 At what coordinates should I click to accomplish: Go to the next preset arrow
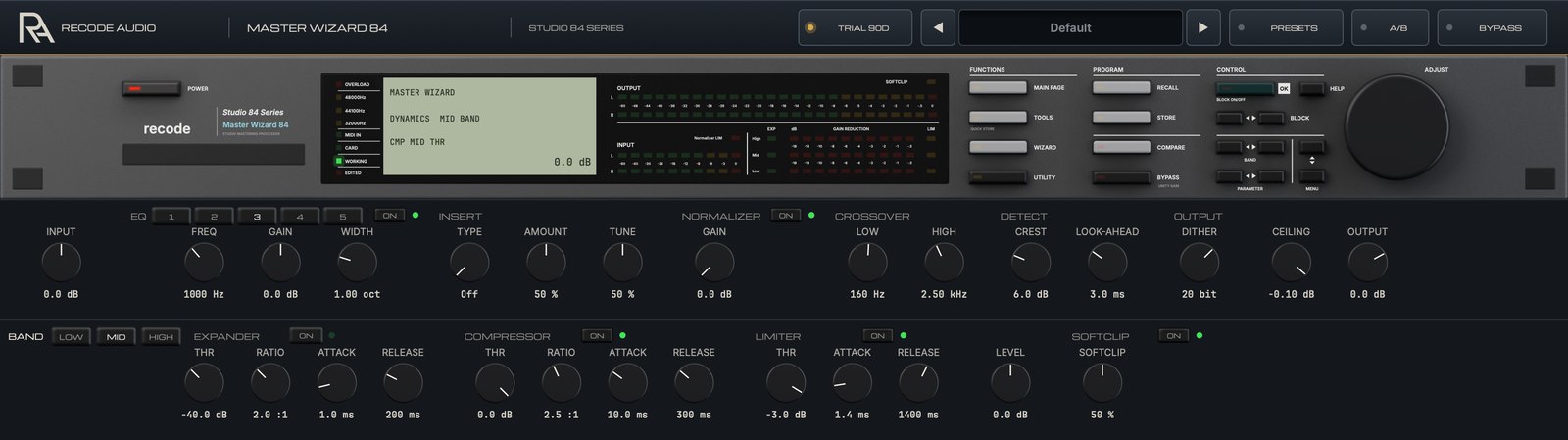(x=1202, y=27)
